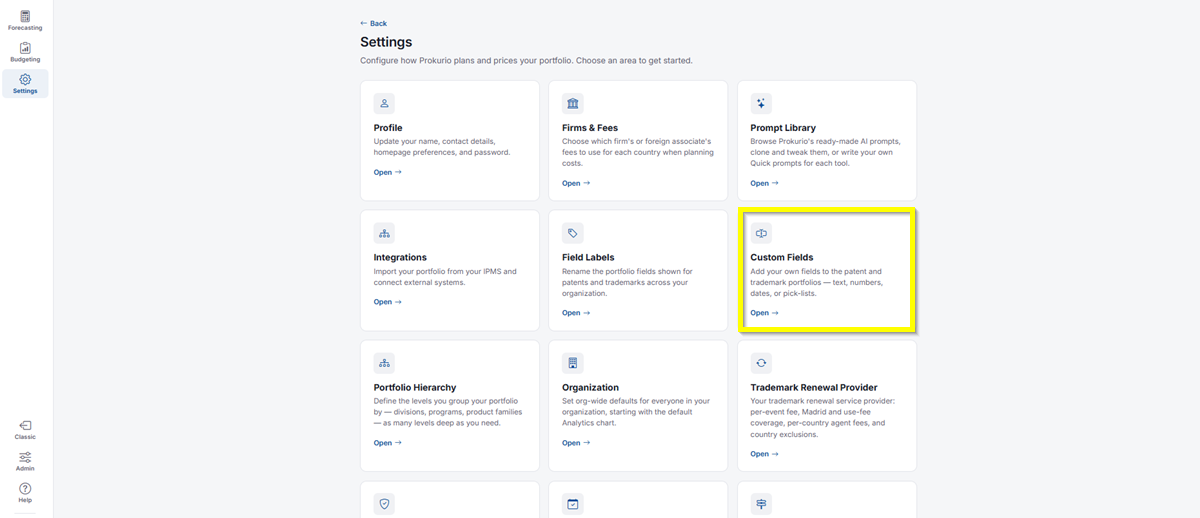Open the Organization settings link
This screenshot has width=1200, height=518.
[576, 443]
